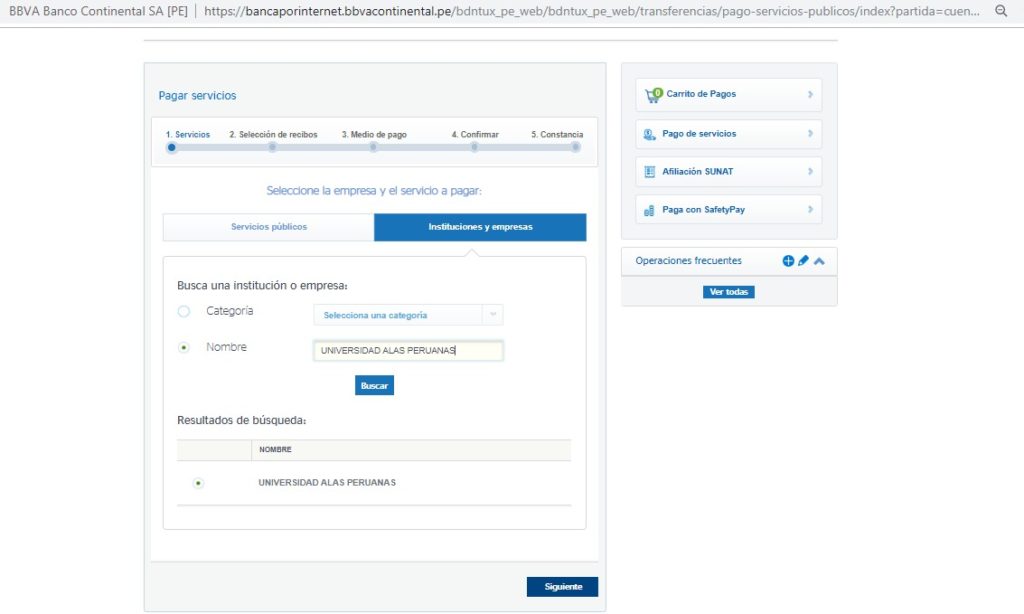This screenshot has height=614, width=1024.
Task: Edit frequent operations with pencil icon
Action: (803, 261)
